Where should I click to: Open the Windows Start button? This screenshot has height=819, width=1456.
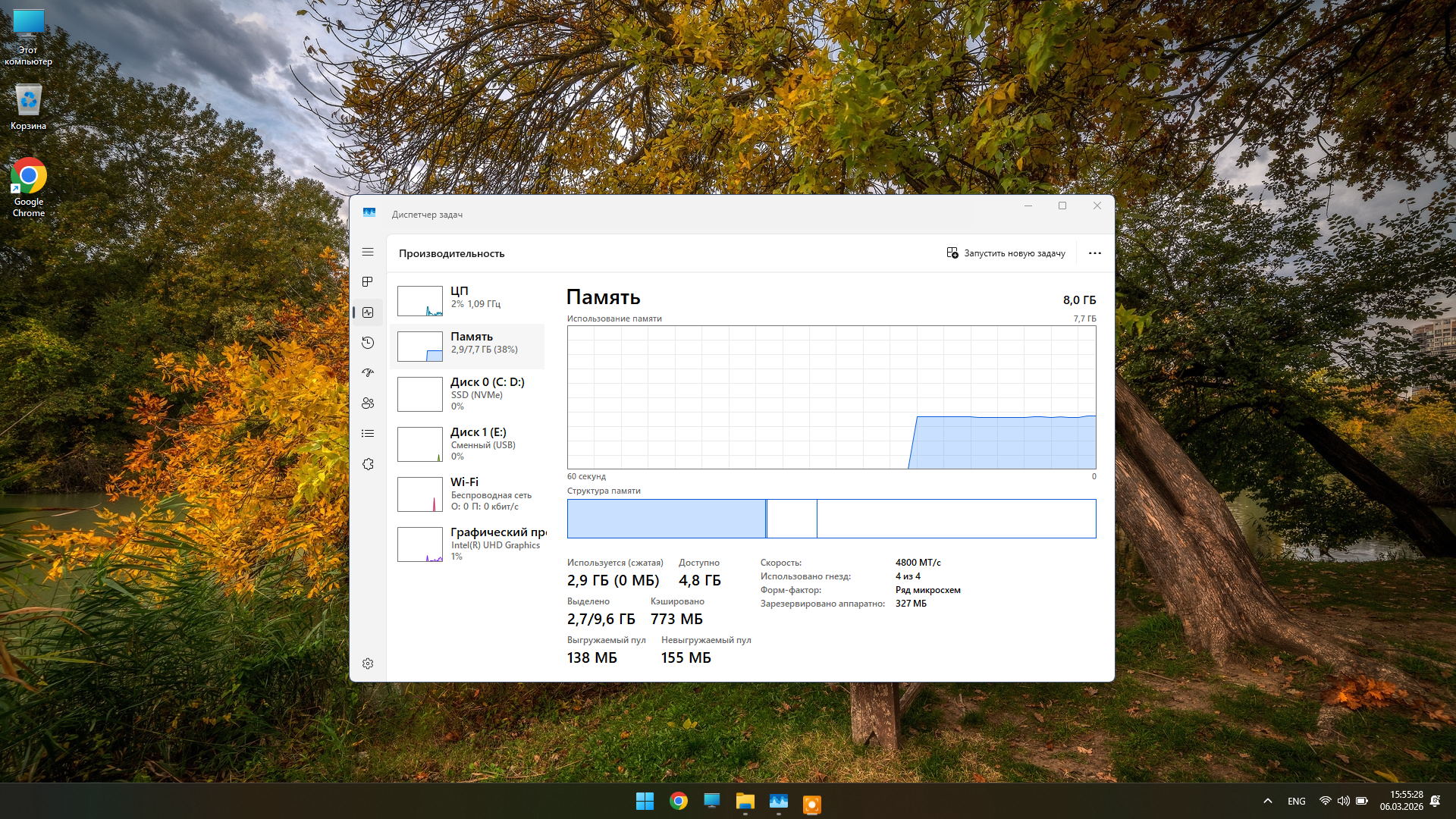coord(645,801)
